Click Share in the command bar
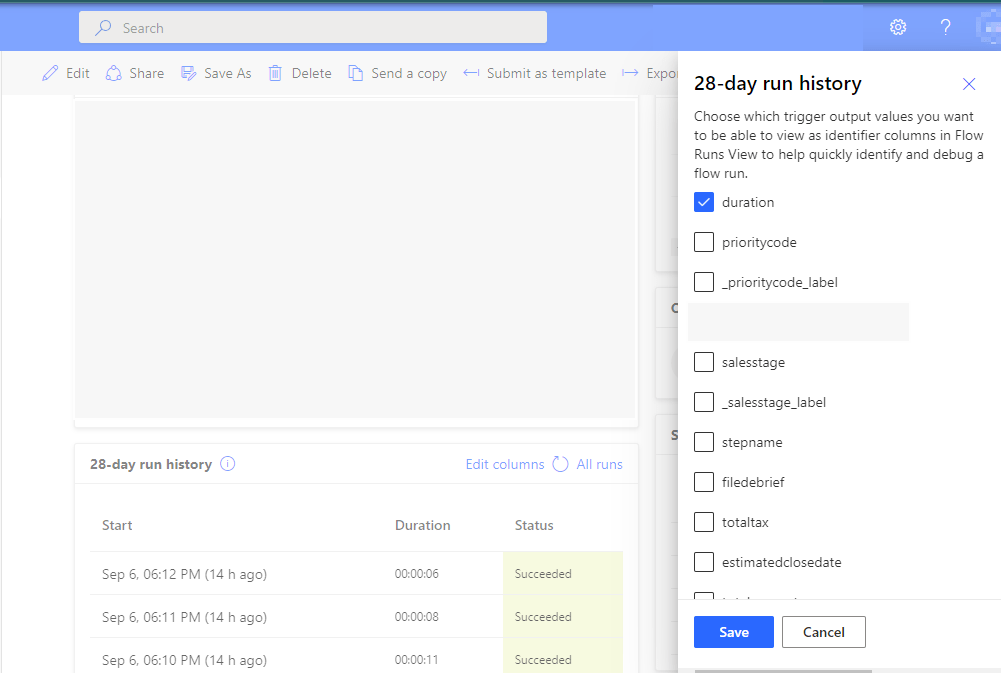1001x673 pixels. [x=135, y=73]
